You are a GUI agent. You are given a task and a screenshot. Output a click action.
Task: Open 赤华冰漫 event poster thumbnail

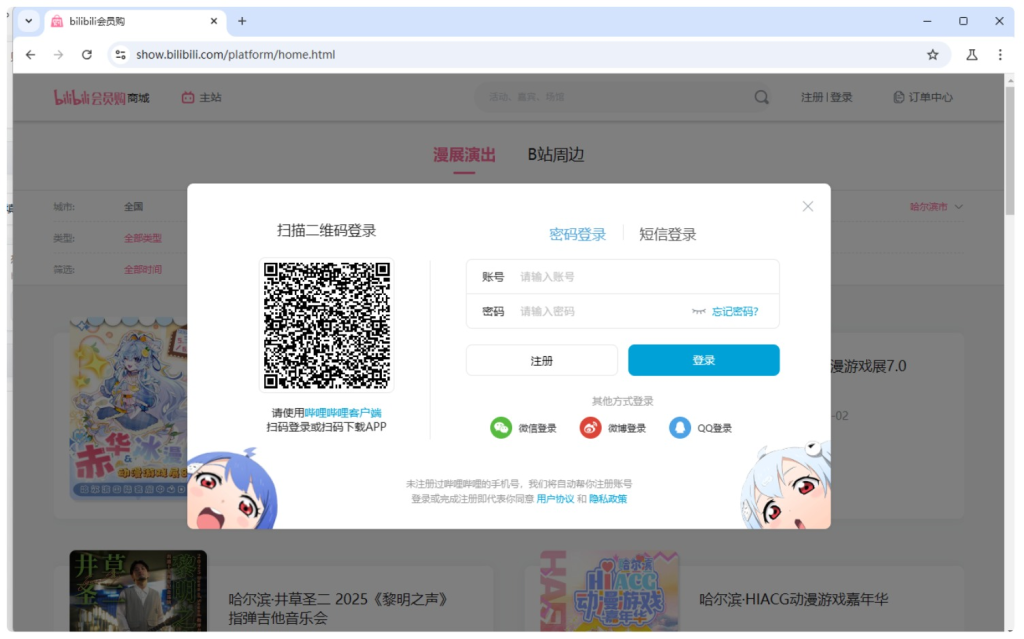129,409
